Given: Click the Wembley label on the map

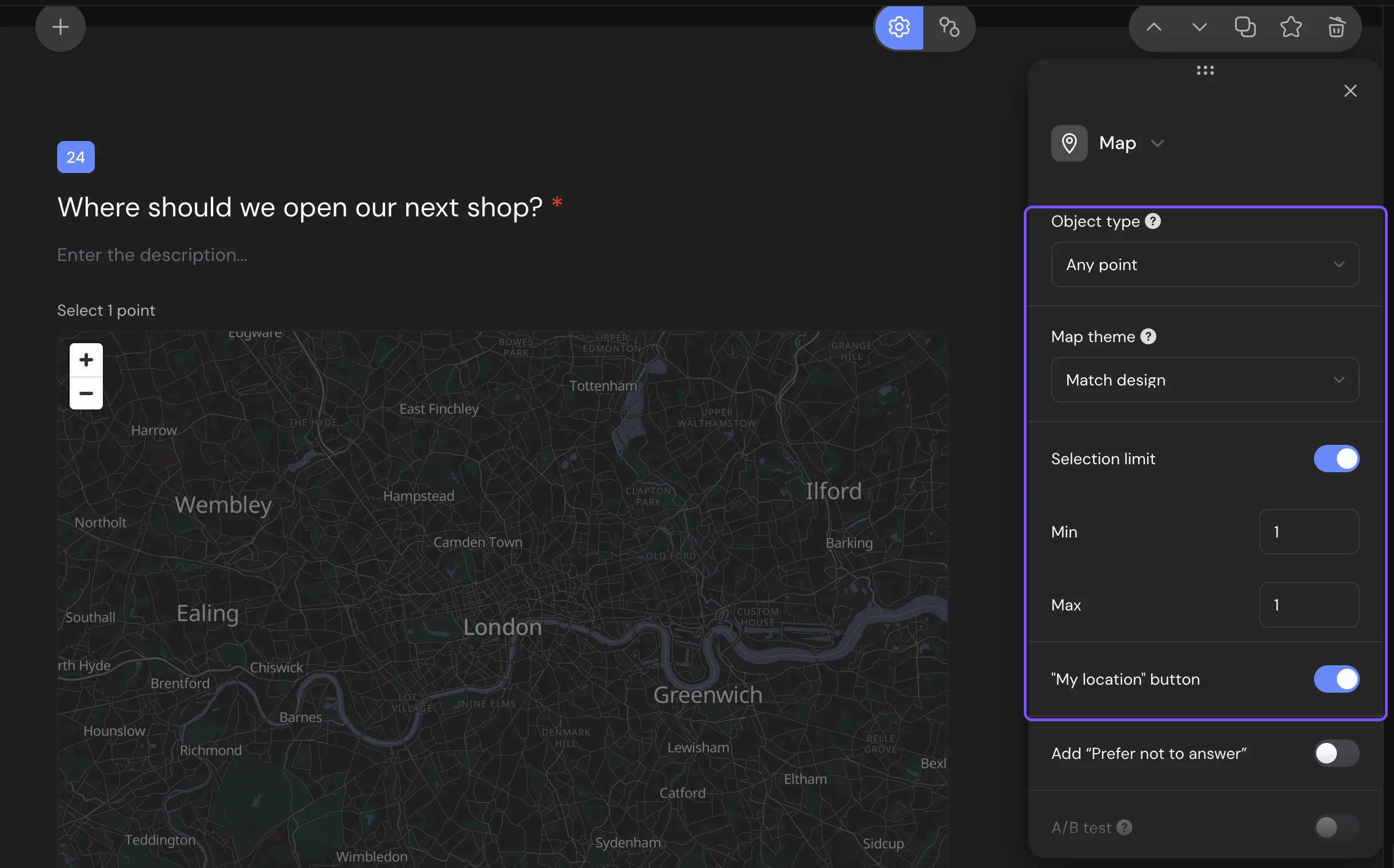Looking at the screenshot, I should tap(223, 505).
